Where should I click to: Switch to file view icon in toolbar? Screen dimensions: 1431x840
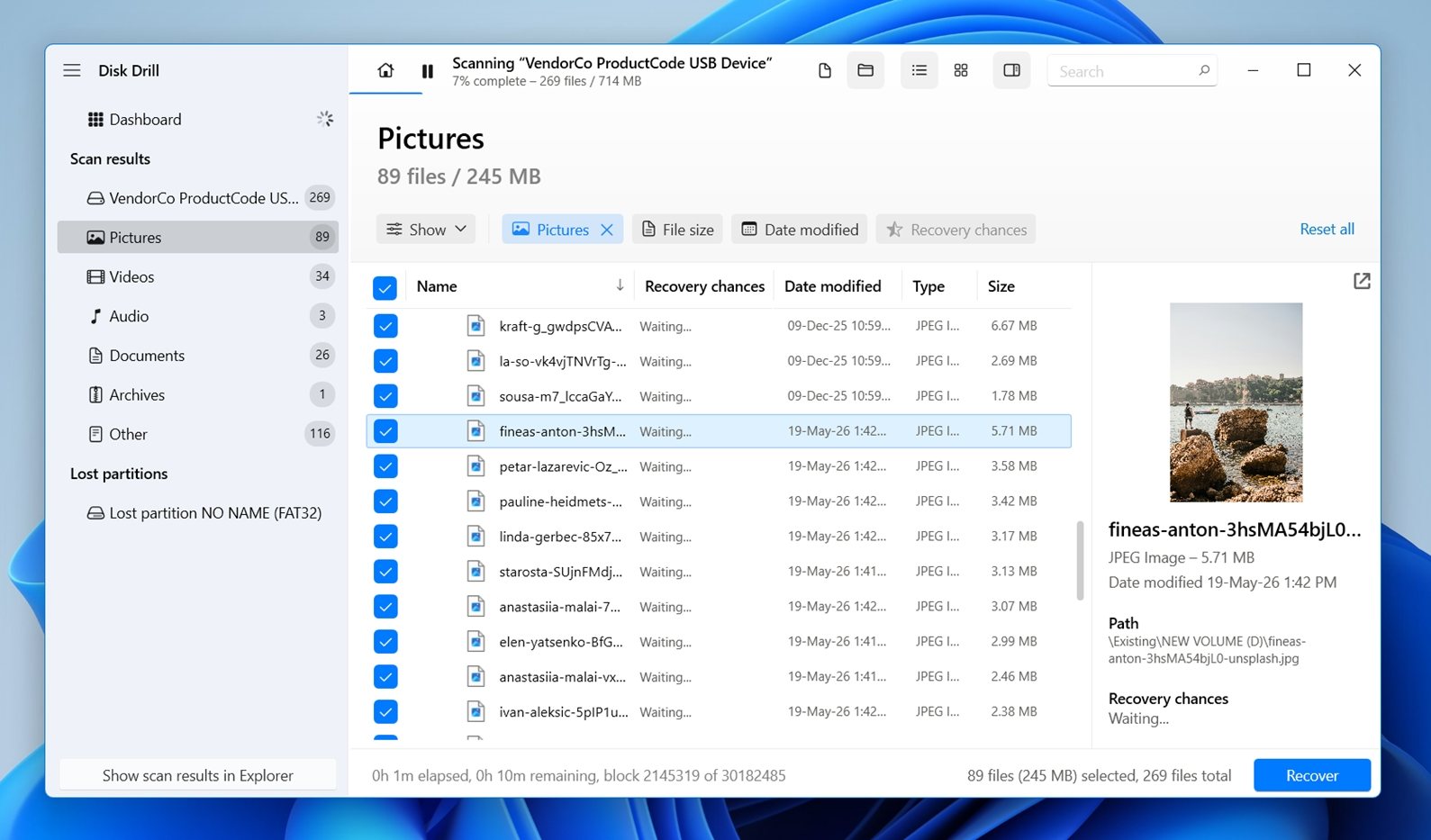tap(825, 70)
